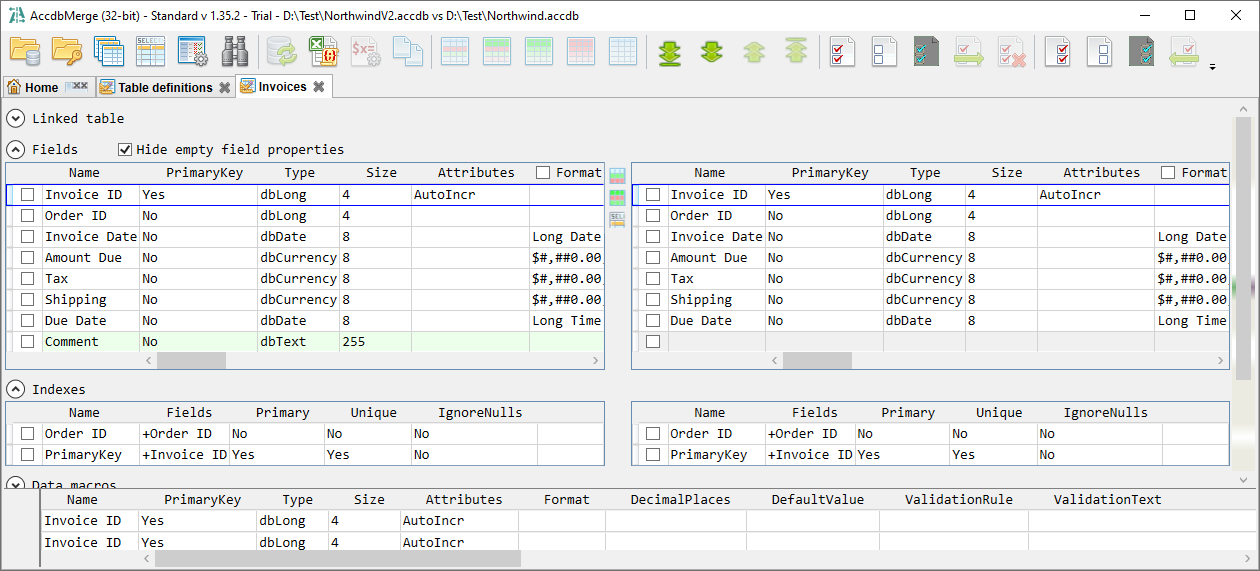Select the dbText cell in Comment row
1260x571 pixels.
point(299,342)
